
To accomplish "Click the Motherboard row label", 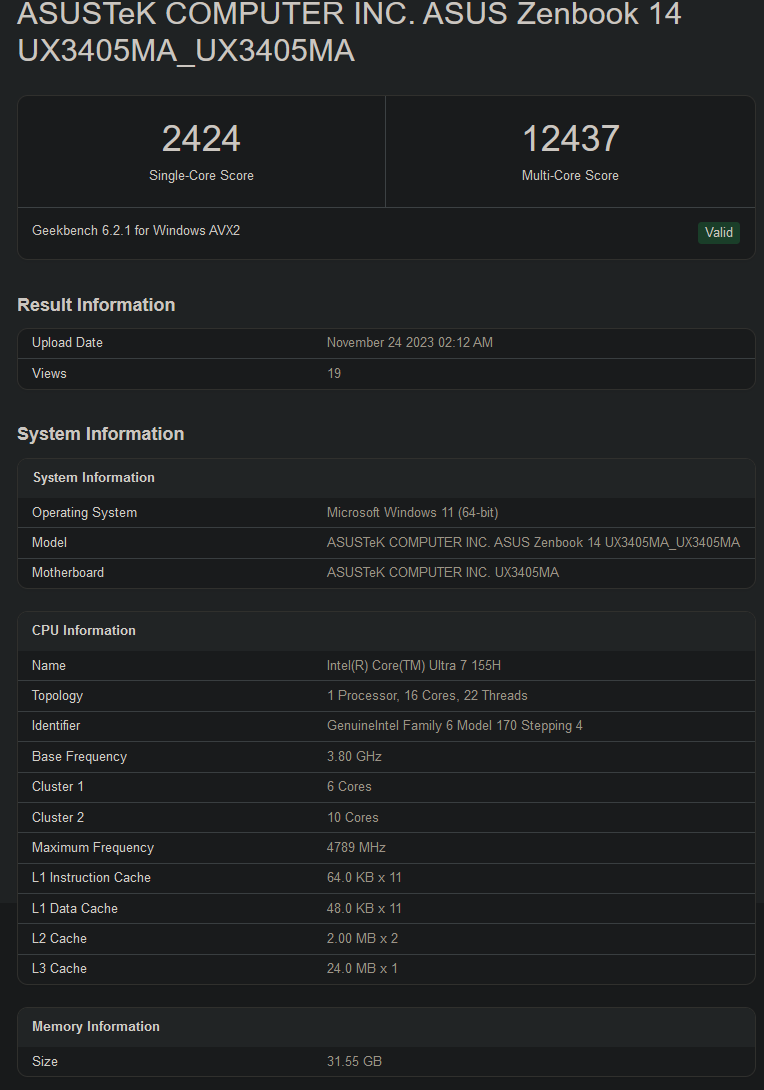I will (x=67, y=572).
